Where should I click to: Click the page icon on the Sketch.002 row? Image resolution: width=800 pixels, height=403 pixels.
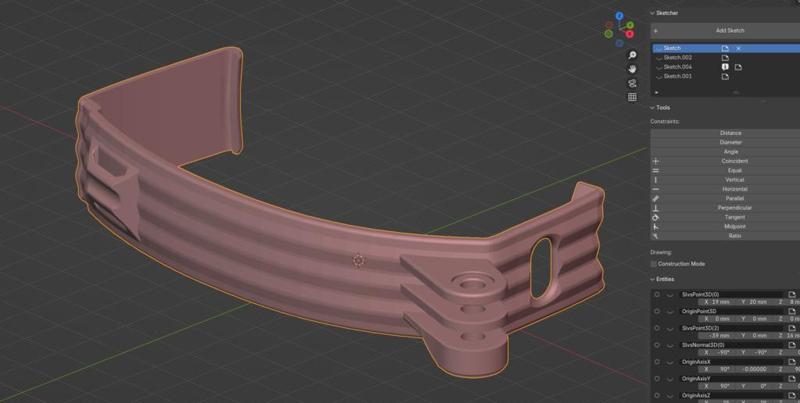tap(725, 58)
